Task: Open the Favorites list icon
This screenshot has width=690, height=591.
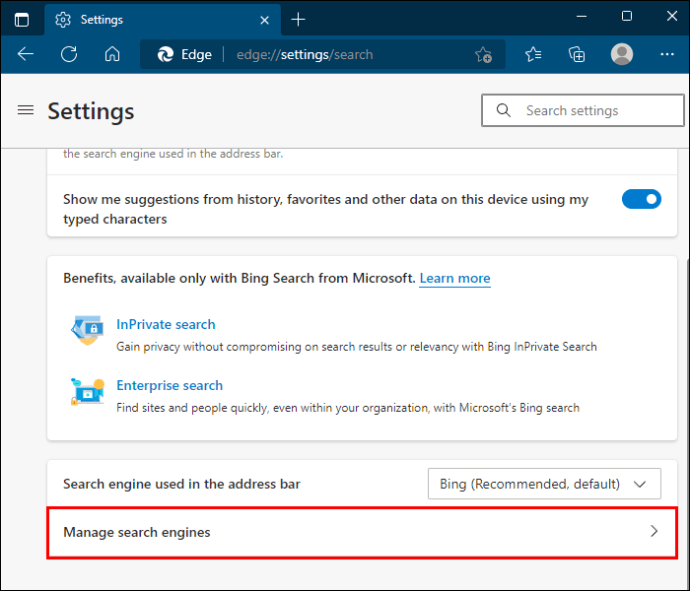Action: click(x=533, y=54)
